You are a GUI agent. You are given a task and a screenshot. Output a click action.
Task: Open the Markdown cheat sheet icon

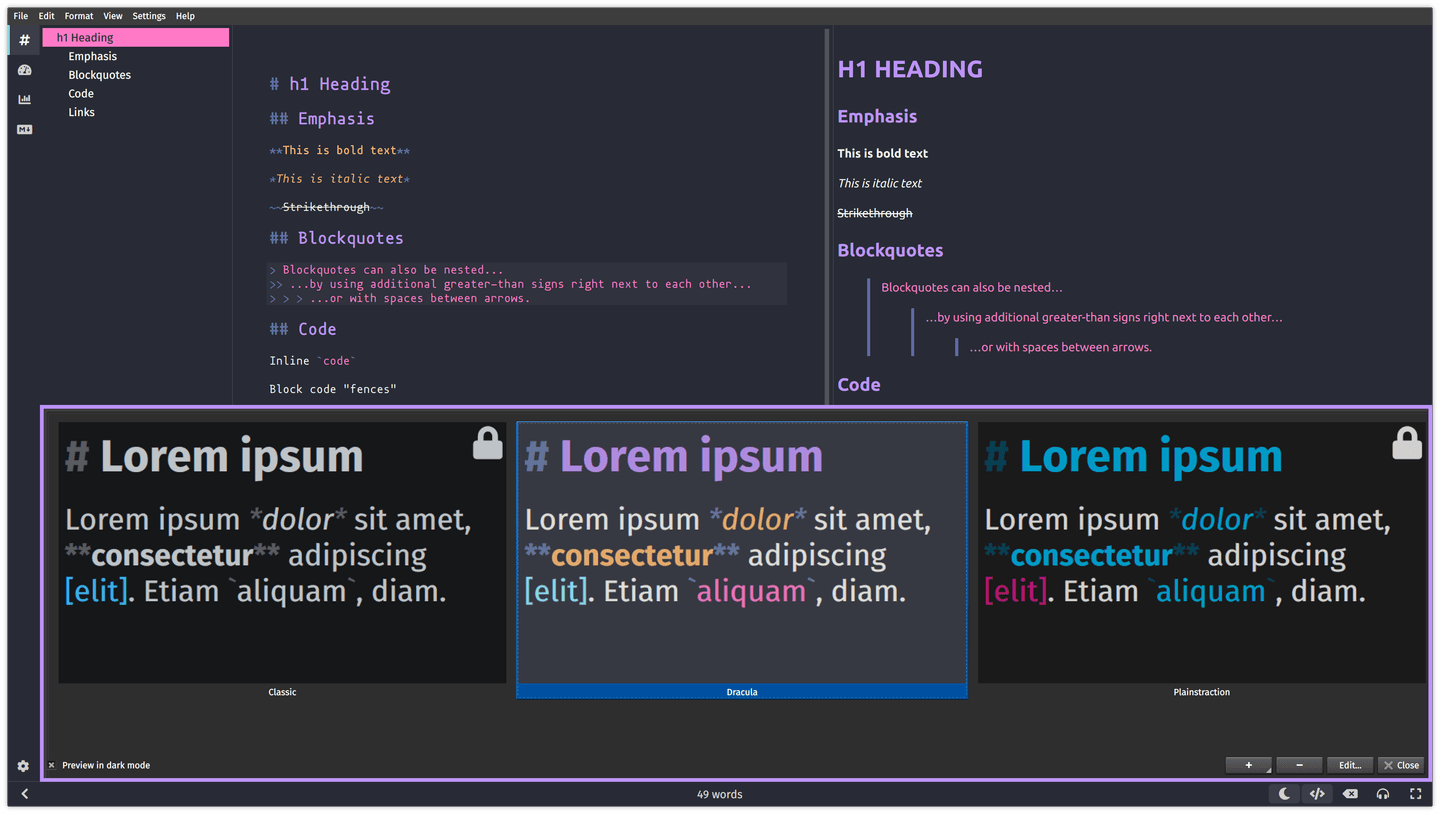point(24,129)
